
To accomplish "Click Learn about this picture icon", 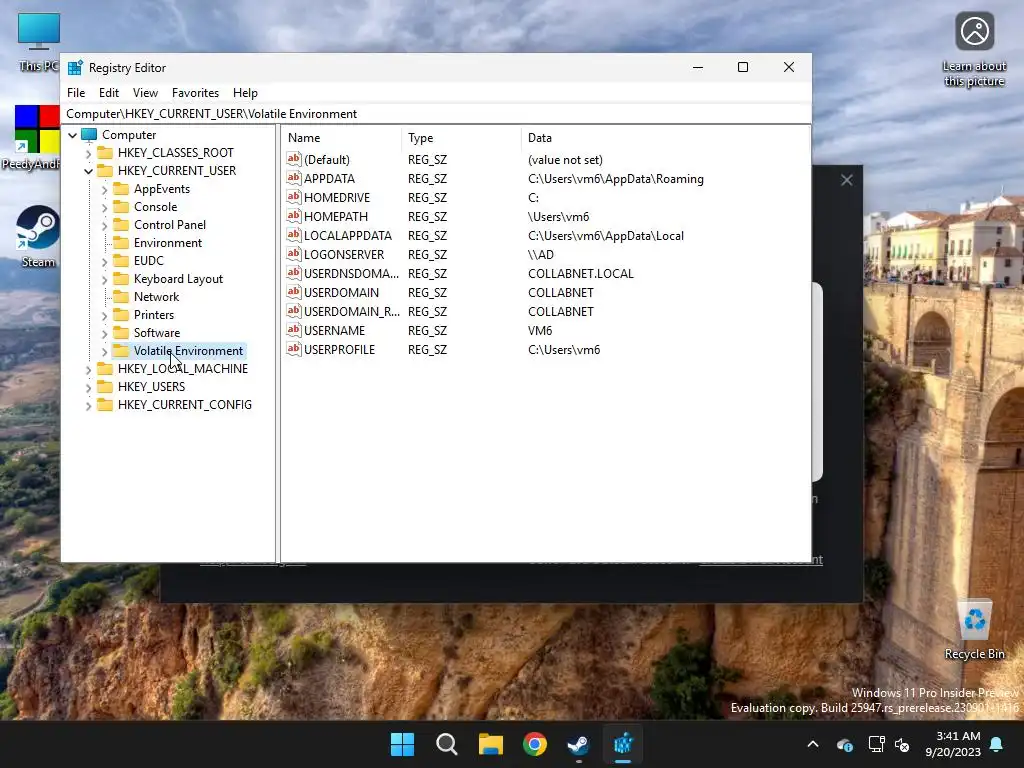I will tap(974, 50).
